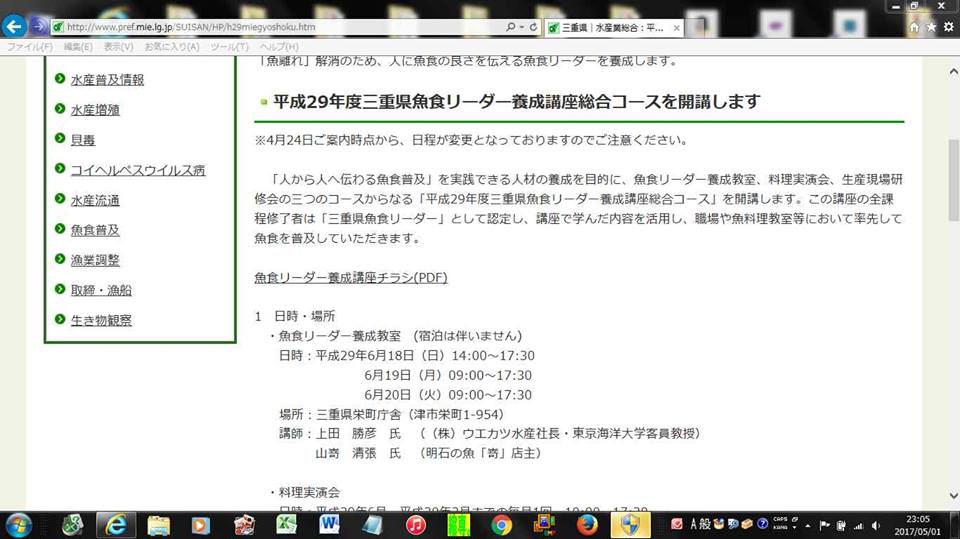Image resolution: width=960 pixels, height=539 pixels.
Task: Open 魚食リーダー養成講座チラシ(PDF) link
Action: [351, 277]
